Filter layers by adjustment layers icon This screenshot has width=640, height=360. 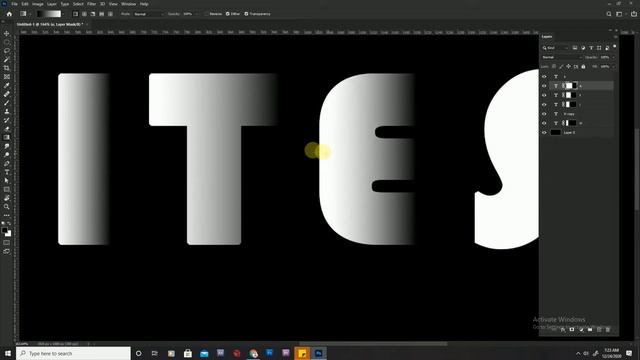click(x=583, y=48)
